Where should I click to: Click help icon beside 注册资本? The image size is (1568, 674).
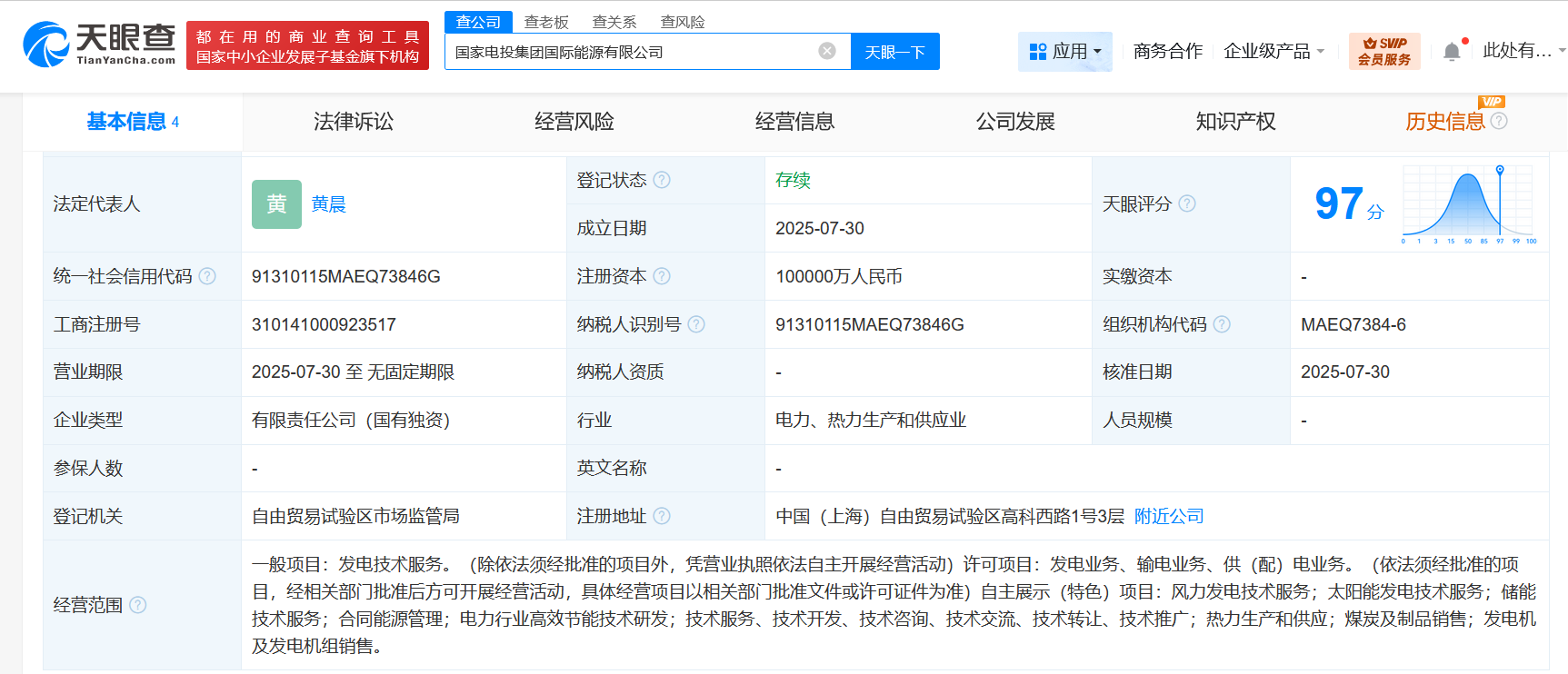tap(662, 276)
